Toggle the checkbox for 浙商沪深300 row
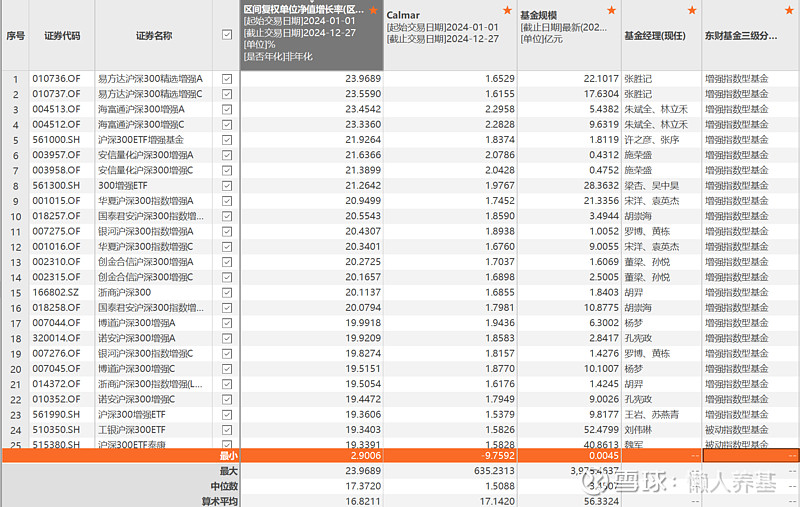Image resolution: width=800 pixels, height=507 pixels. 227,293
